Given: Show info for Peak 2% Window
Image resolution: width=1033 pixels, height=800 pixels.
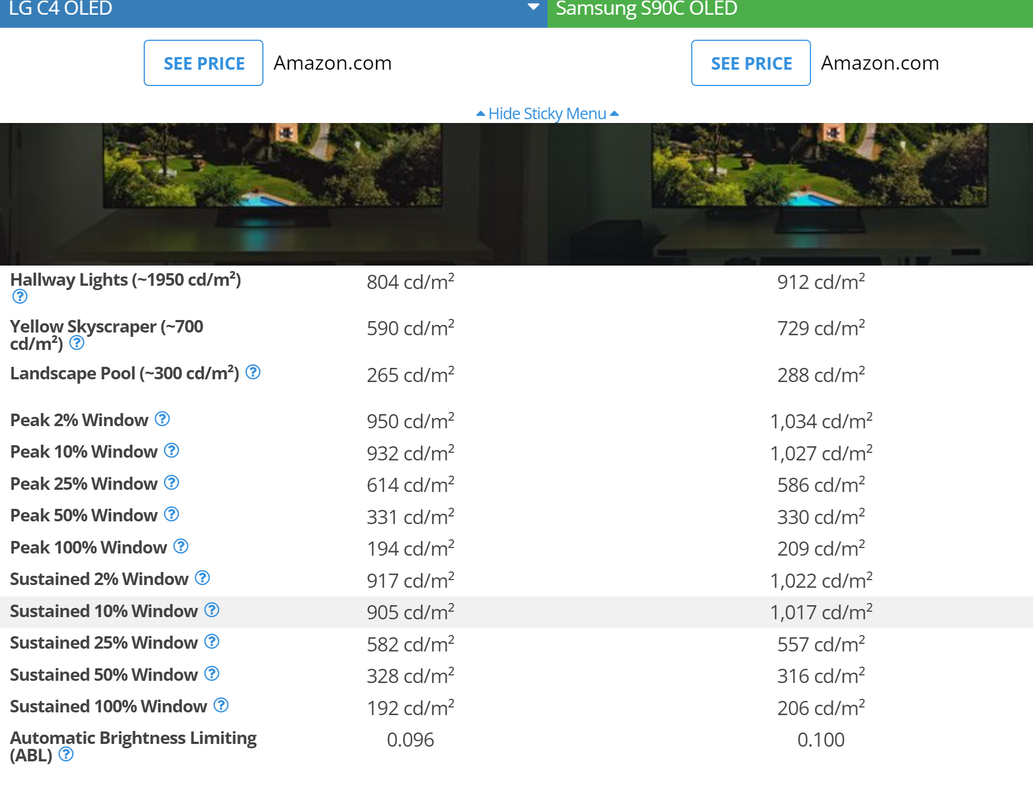Looking at the screenshot, I should [x=162, y=419].
